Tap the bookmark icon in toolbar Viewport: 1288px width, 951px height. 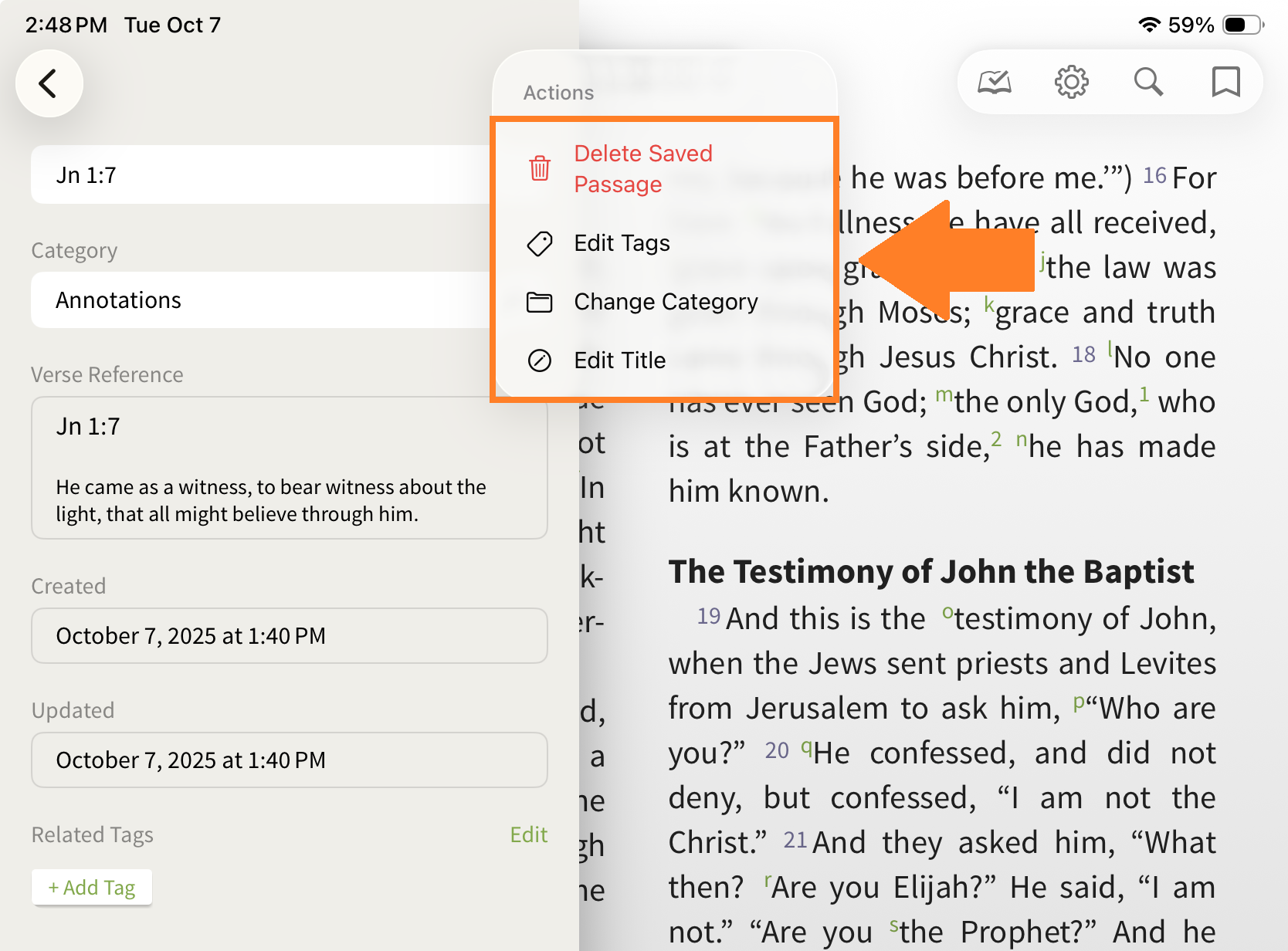1225,82
